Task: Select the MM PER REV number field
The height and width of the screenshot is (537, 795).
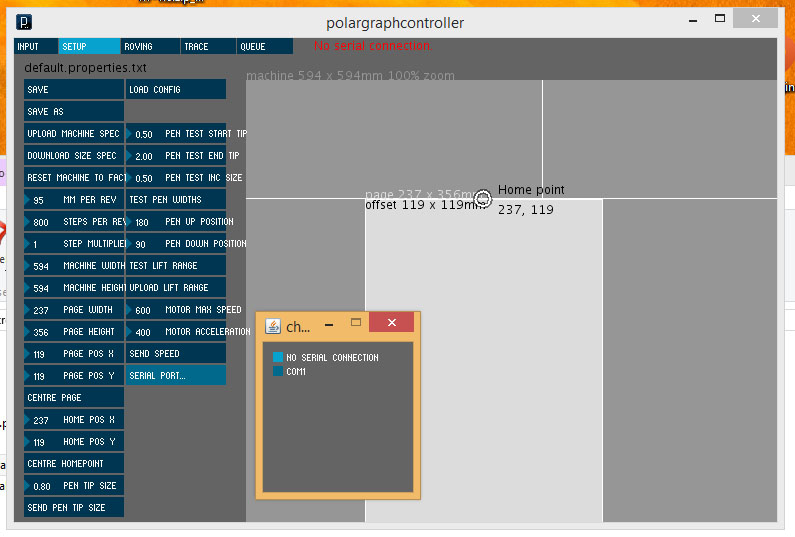Action: [74, 199]
